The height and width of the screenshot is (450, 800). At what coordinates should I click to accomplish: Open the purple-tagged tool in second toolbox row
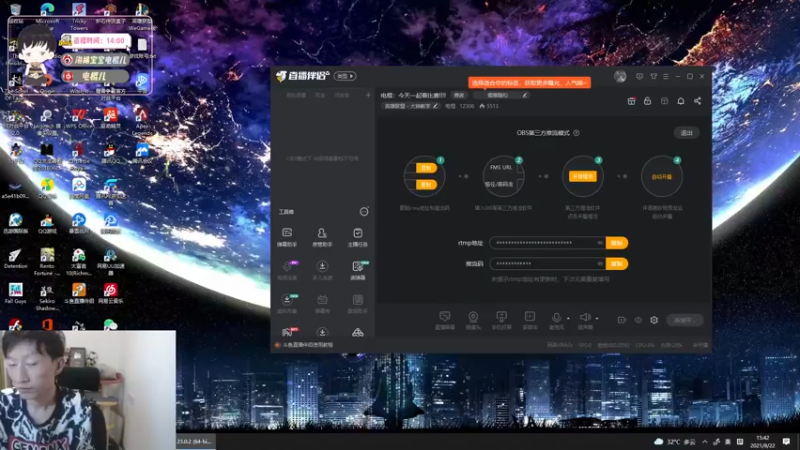point(287,270)
